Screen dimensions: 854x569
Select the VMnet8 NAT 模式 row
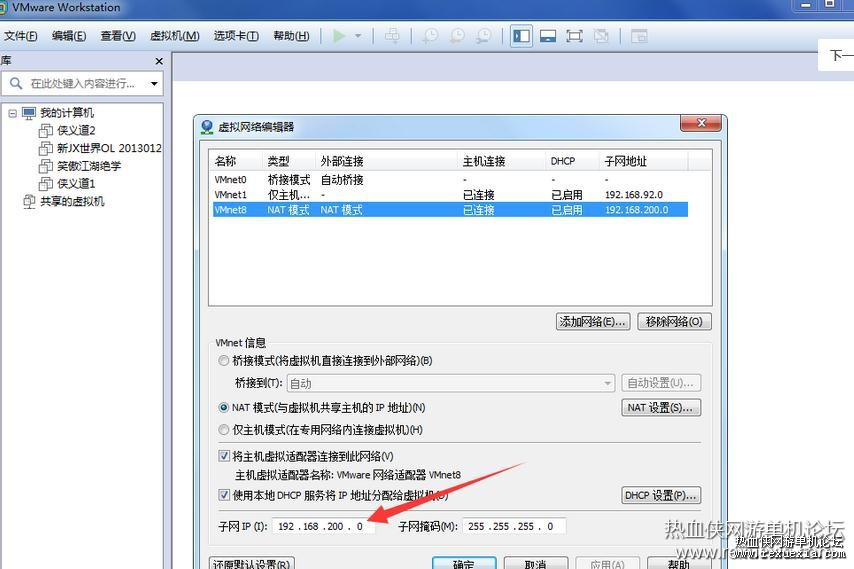pyautogui.click(x=450, y=210)
